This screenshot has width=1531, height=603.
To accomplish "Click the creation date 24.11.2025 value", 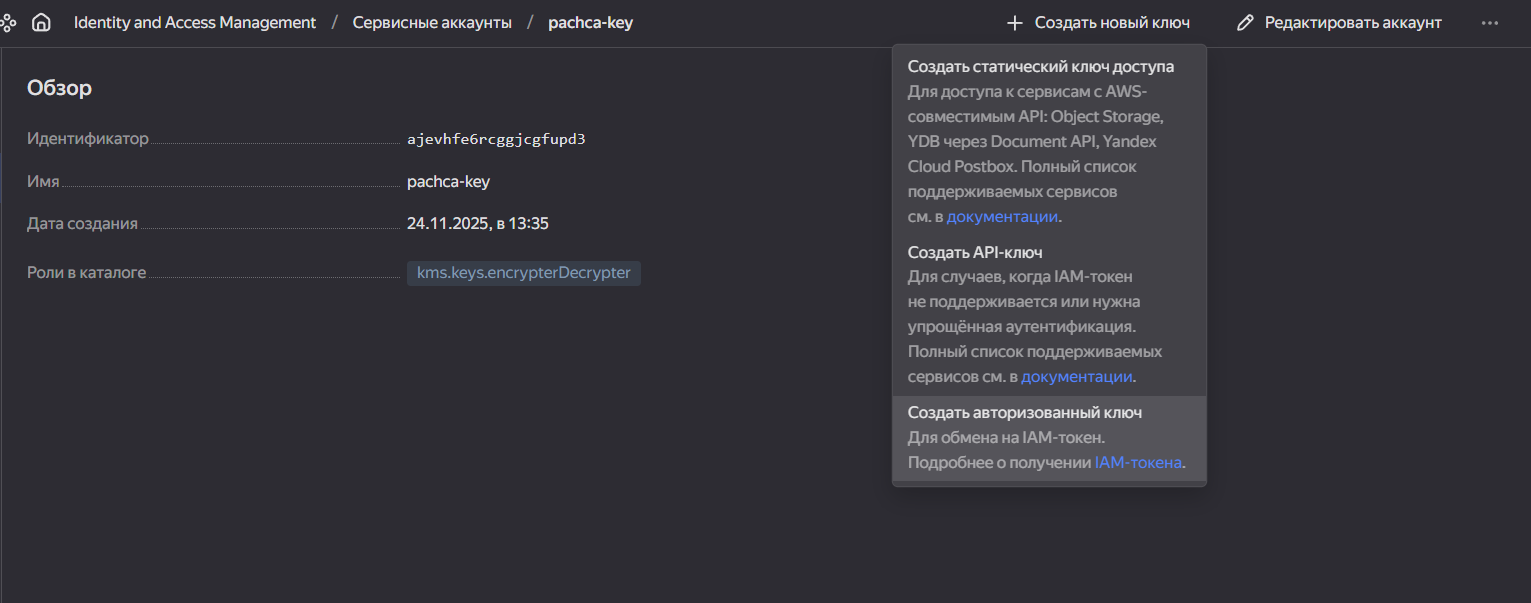I will pos(477,223).
